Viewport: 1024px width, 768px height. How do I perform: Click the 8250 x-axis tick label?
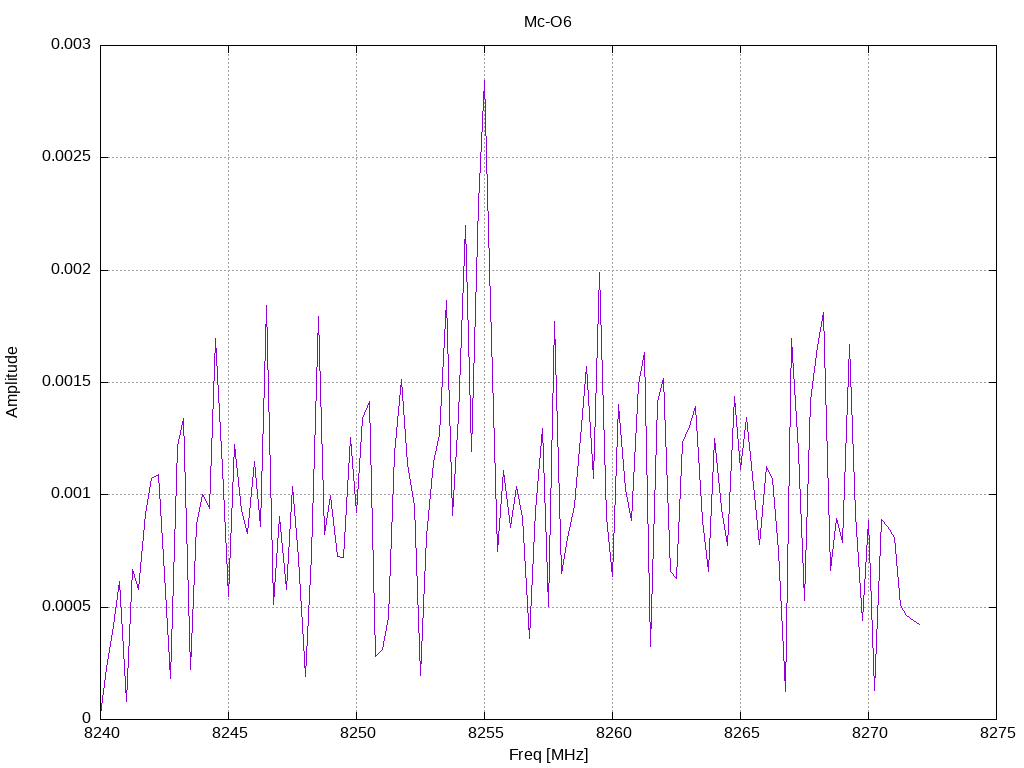[x=358, y=733]
